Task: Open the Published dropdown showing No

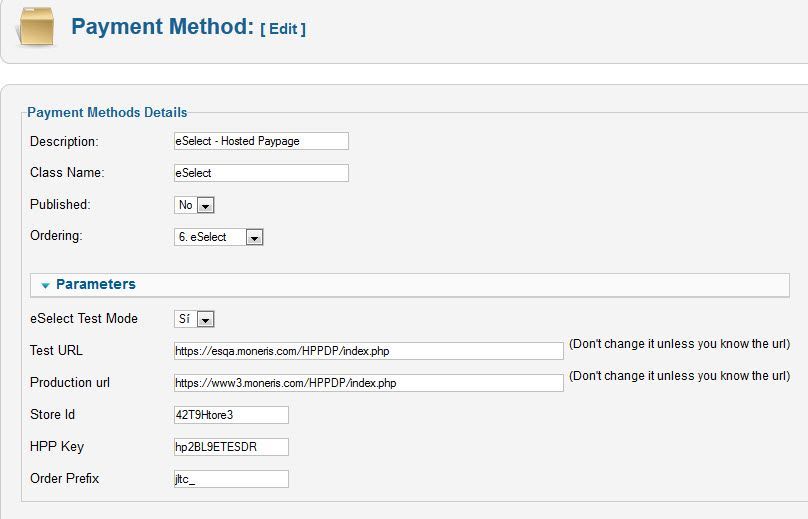Action: (194, 205)
